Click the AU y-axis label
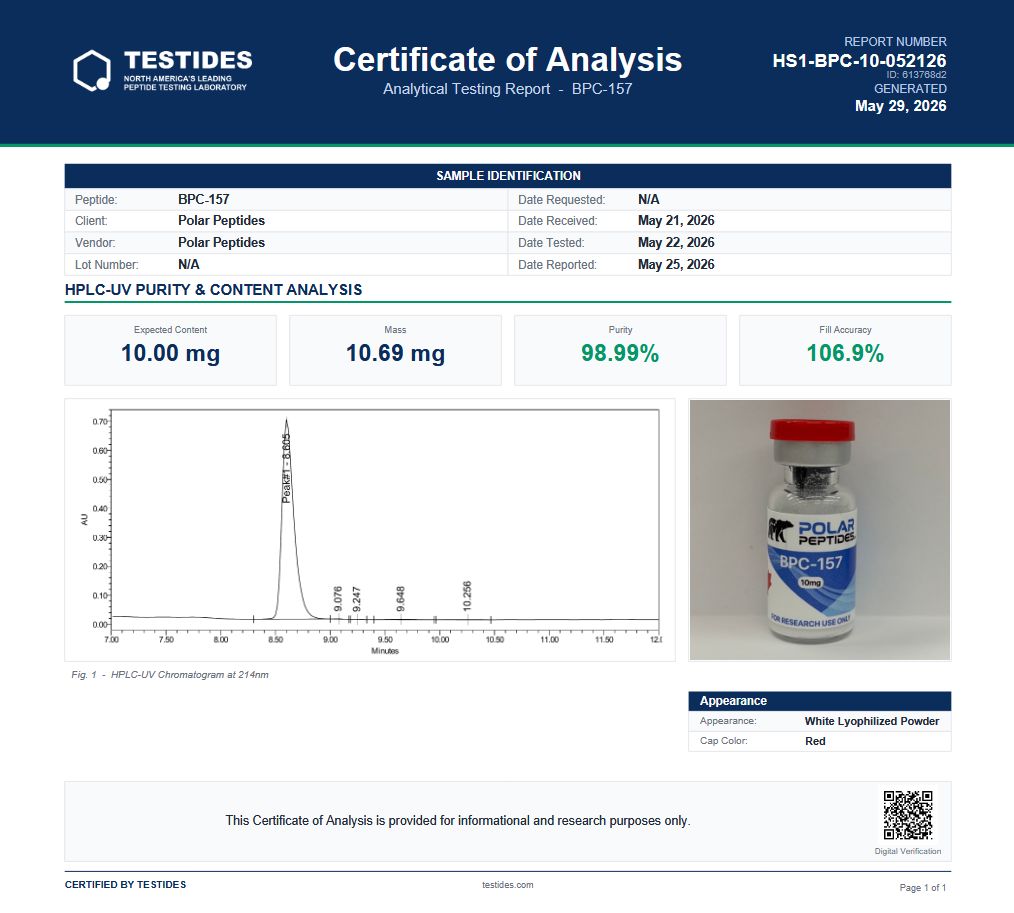Screen dimensions: 1014x913 (84, 519)
